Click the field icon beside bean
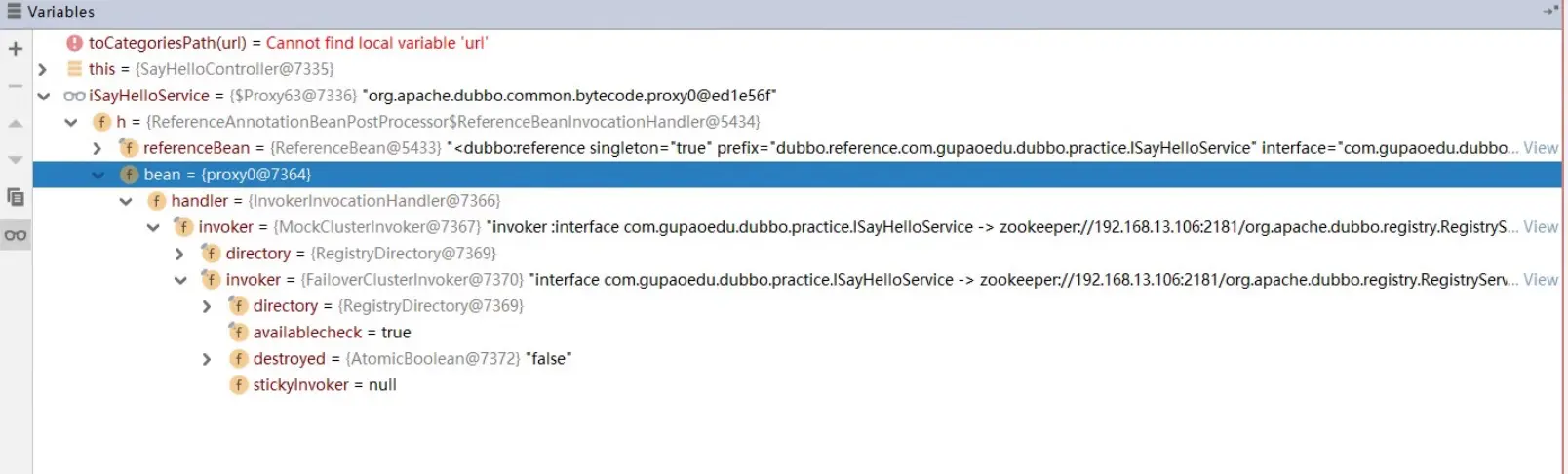Screen dimensions: 1568x474 click(x=129, y=175)
